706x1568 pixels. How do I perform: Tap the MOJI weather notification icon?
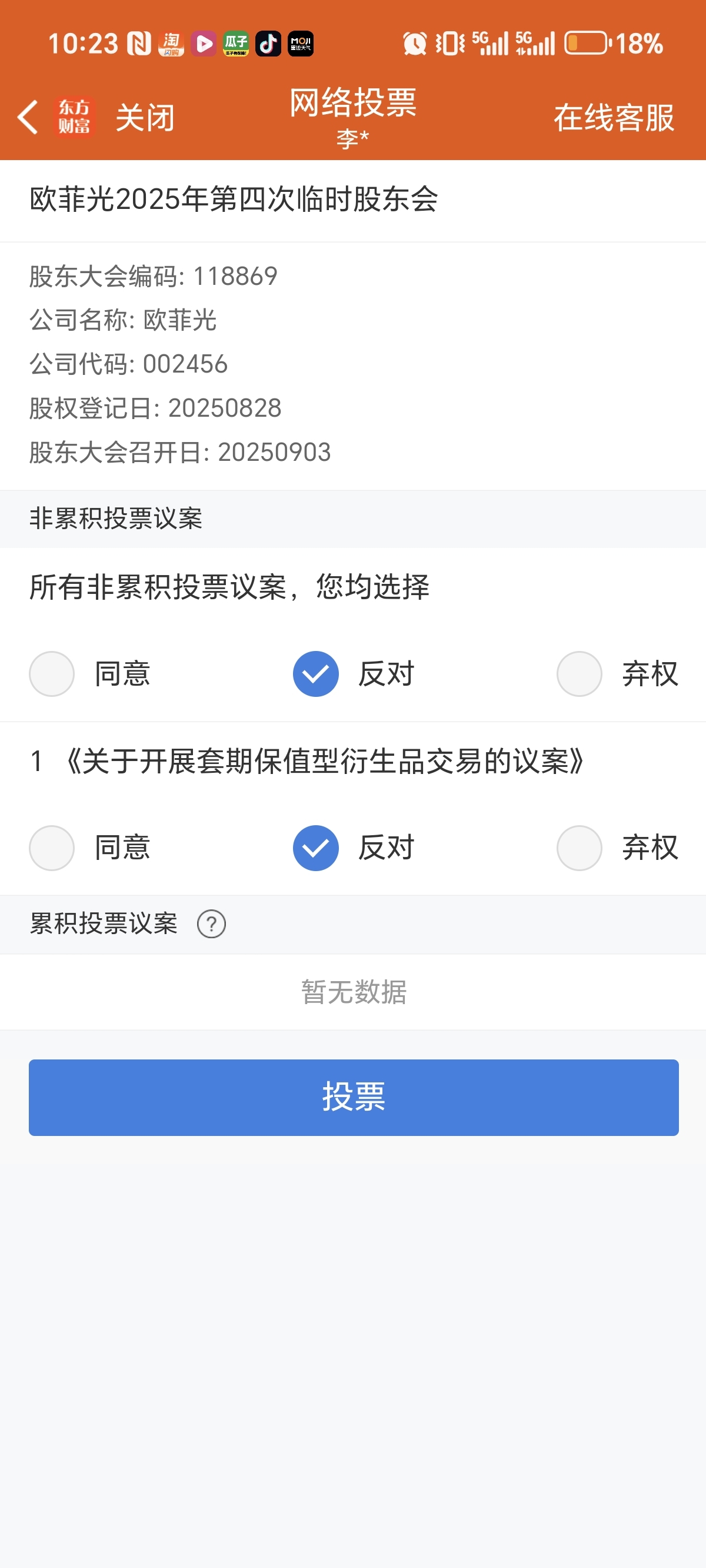tap(301, 44)
